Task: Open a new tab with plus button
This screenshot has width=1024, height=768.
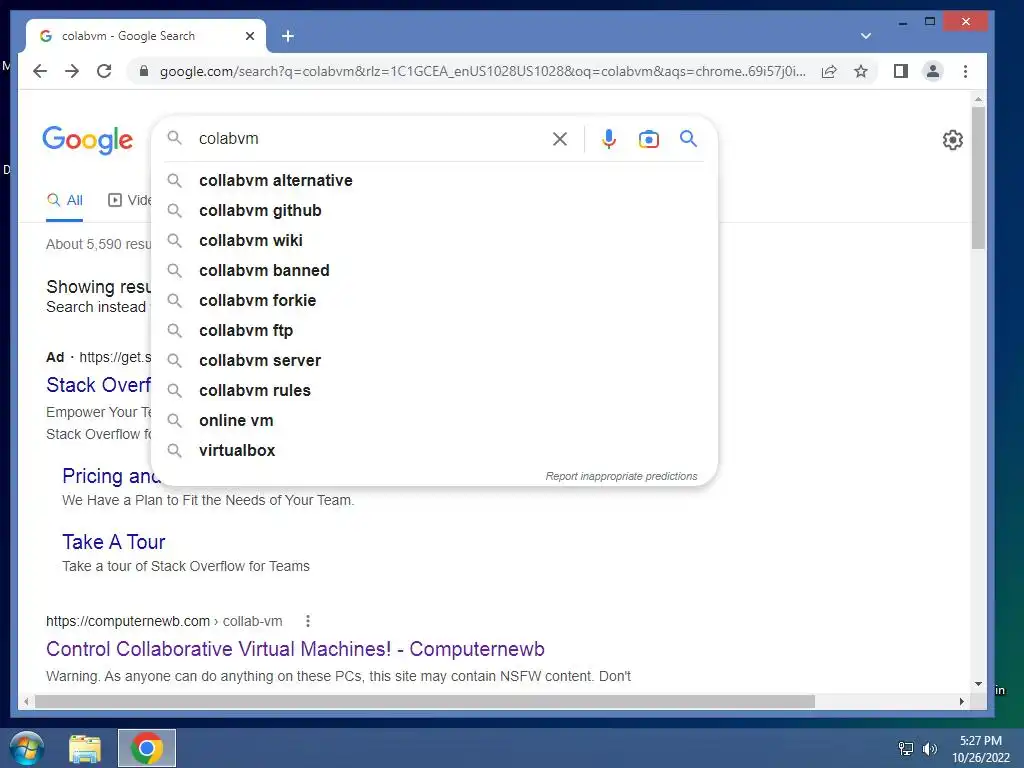Action: 287,36
